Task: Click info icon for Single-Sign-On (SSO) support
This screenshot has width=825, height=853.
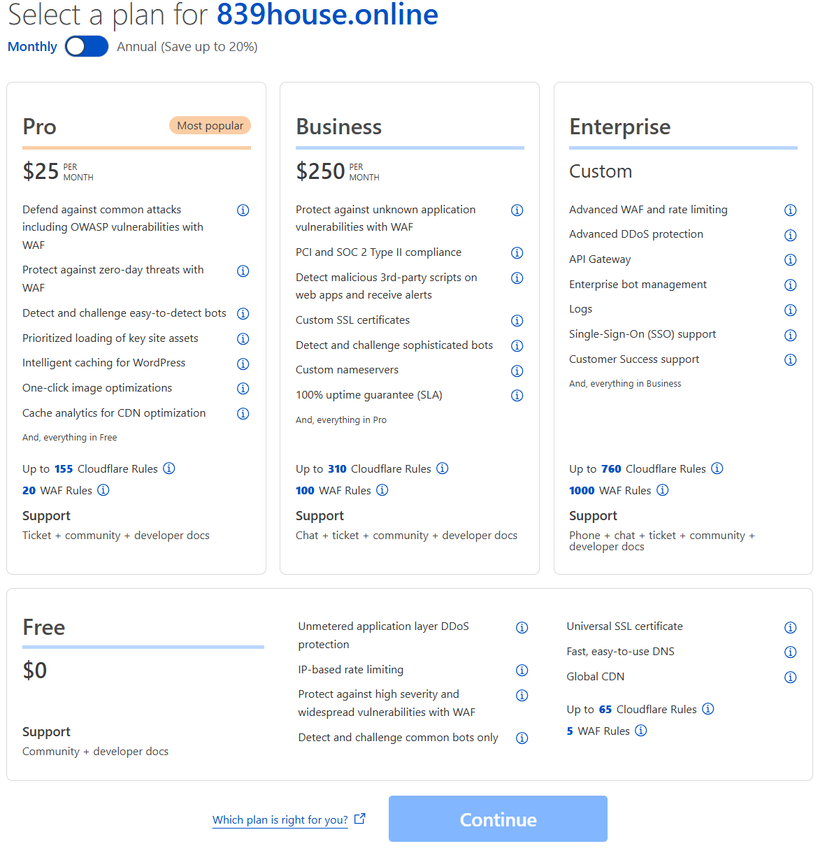Action: [790, 335]
